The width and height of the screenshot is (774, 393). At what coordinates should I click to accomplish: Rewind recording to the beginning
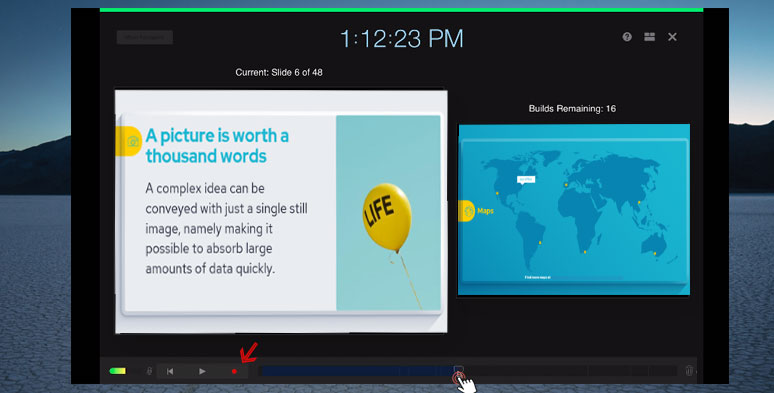[x=170, y=371]
